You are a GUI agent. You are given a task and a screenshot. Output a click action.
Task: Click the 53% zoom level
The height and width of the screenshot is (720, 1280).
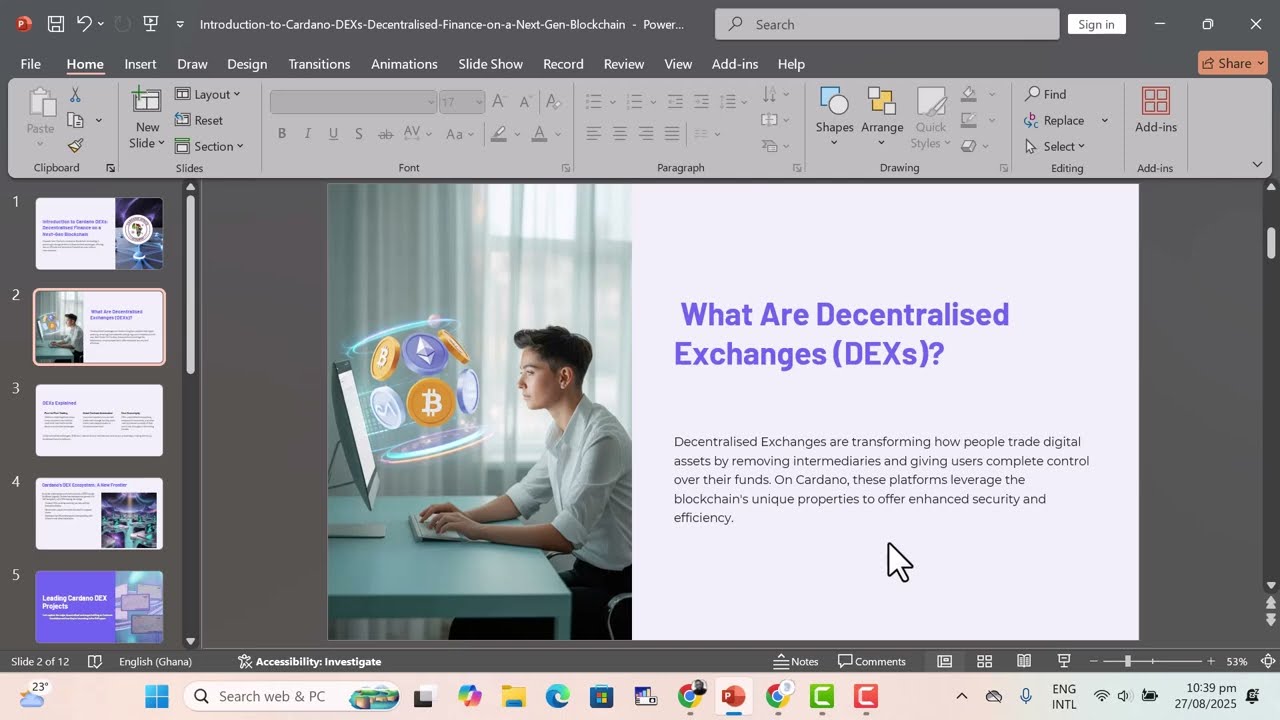[1237, 661]
